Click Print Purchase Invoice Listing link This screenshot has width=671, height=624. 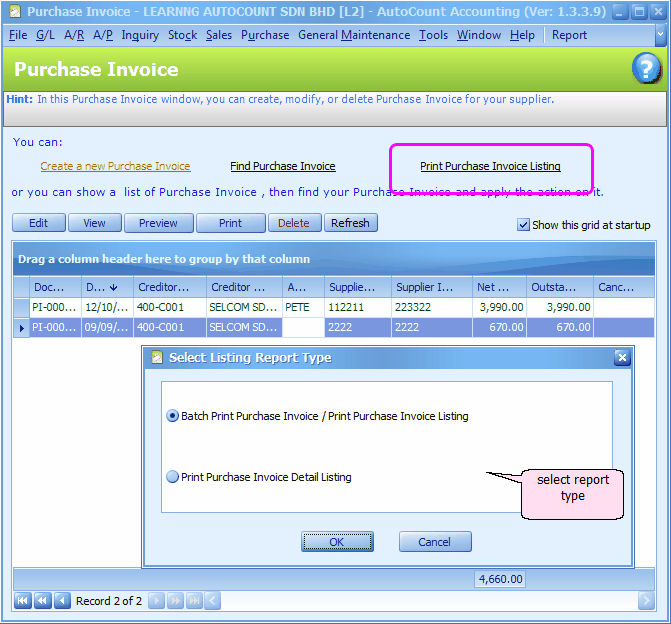[x=490, y=166]
